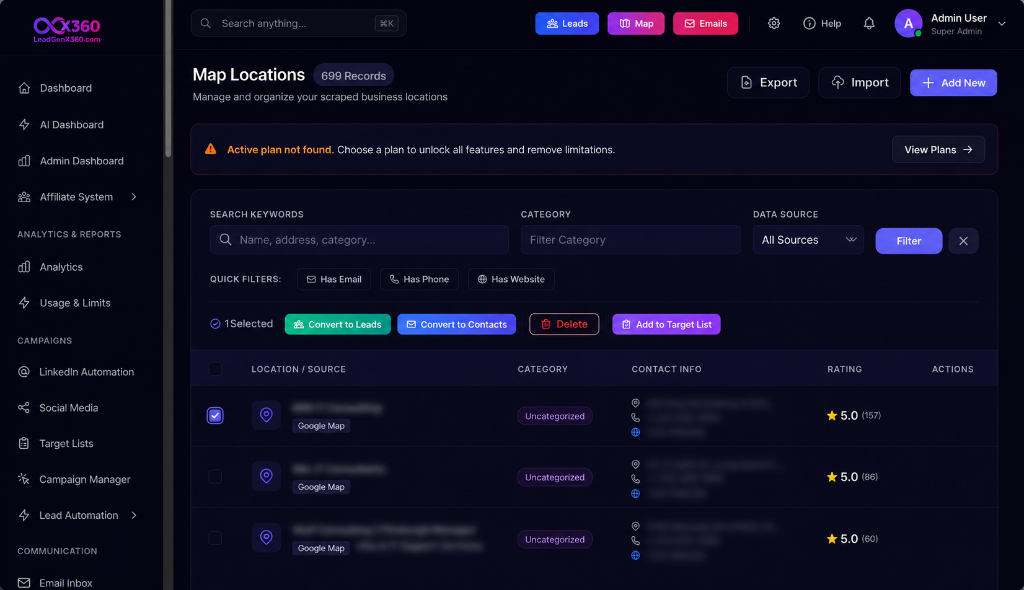This screenshot has width=1024, height=590.
Task: Toggle the Has Email quick filter
Action: click(334, 279)
